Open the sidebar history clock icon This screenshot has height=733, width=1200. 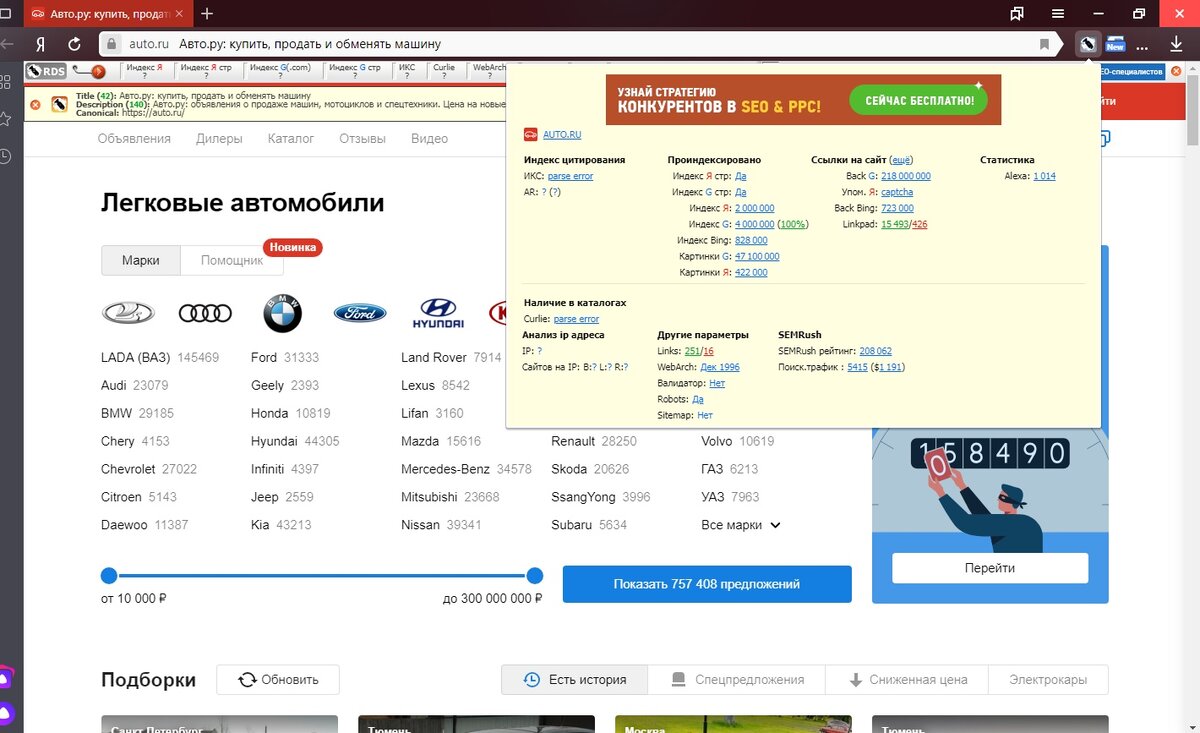pyautogui.click(x=5, y=156)
